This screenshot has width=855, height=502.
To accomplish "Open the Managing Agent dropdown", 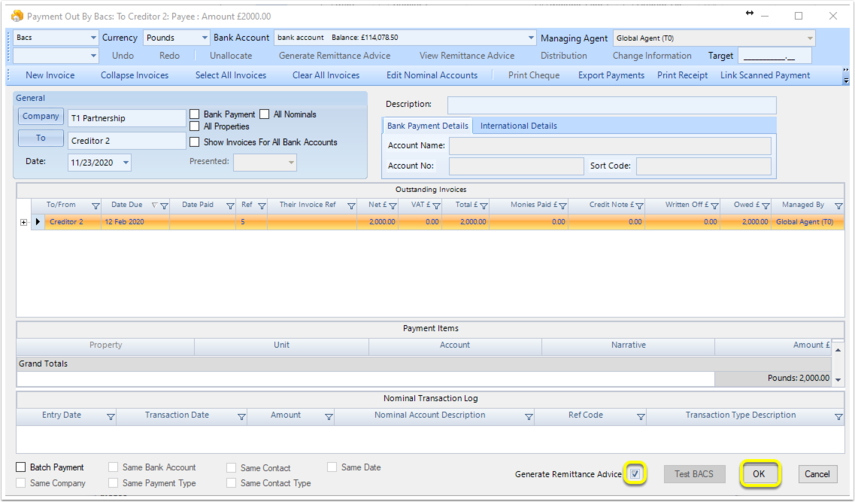I will click(x=810, y=38).
